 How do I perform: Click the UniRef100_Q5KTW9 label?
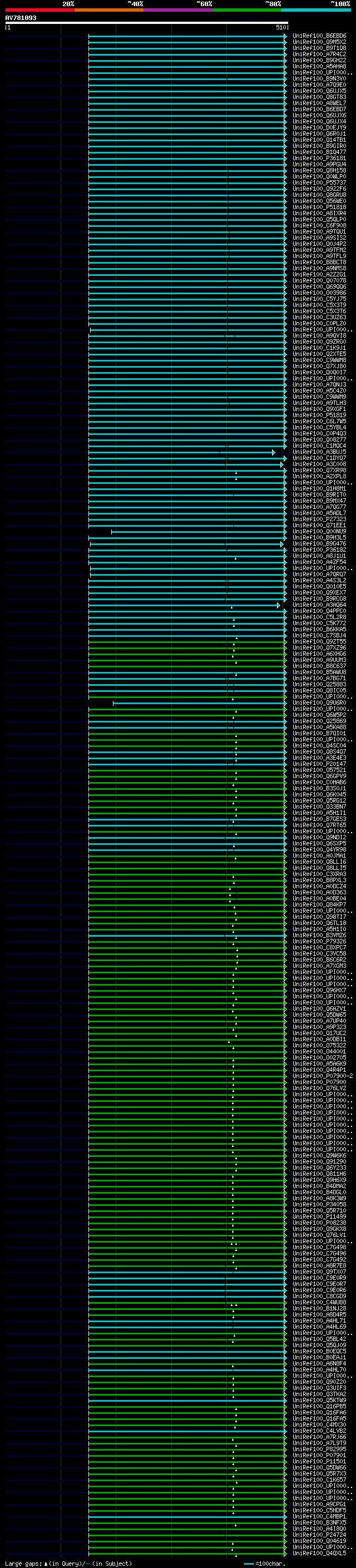(319, 1400)
